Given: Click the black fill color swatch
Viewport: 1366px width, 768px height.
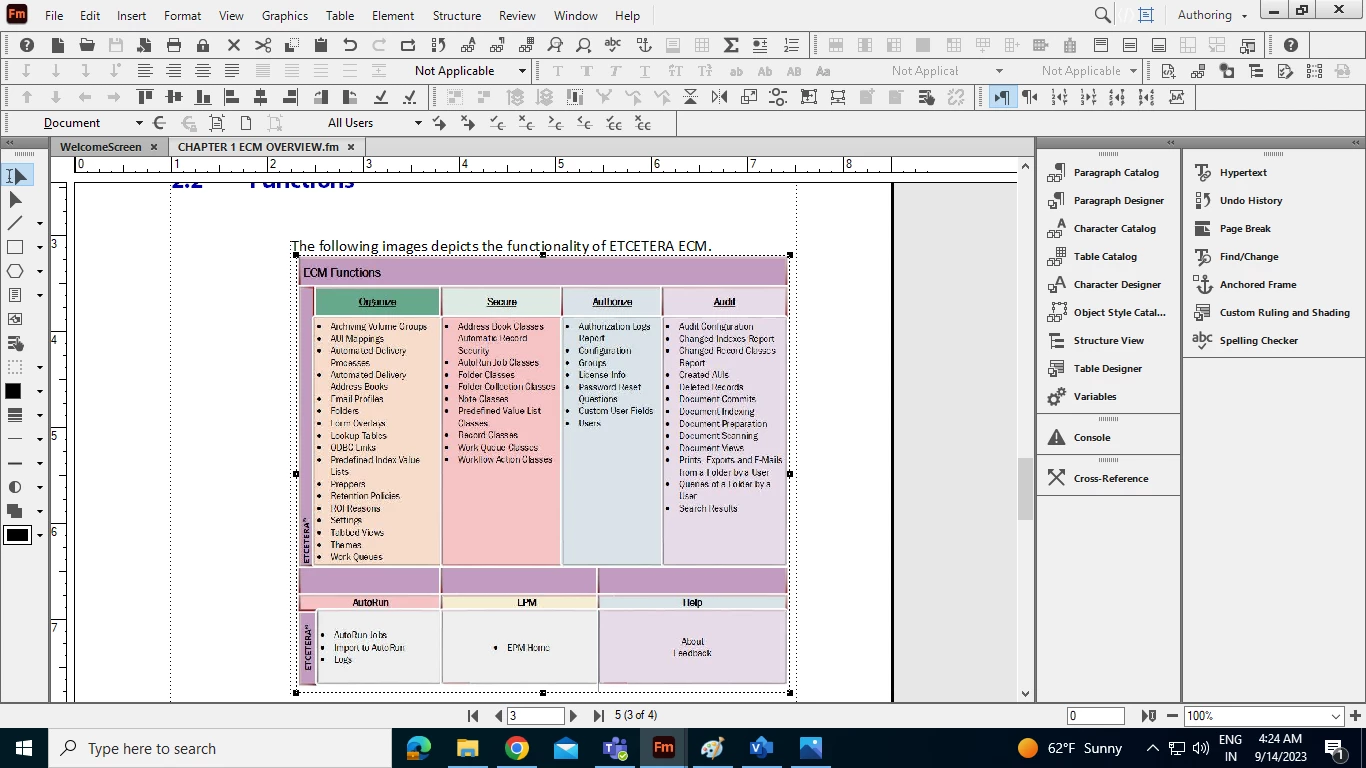Looking at the screenshot, I should click(14, 391).
